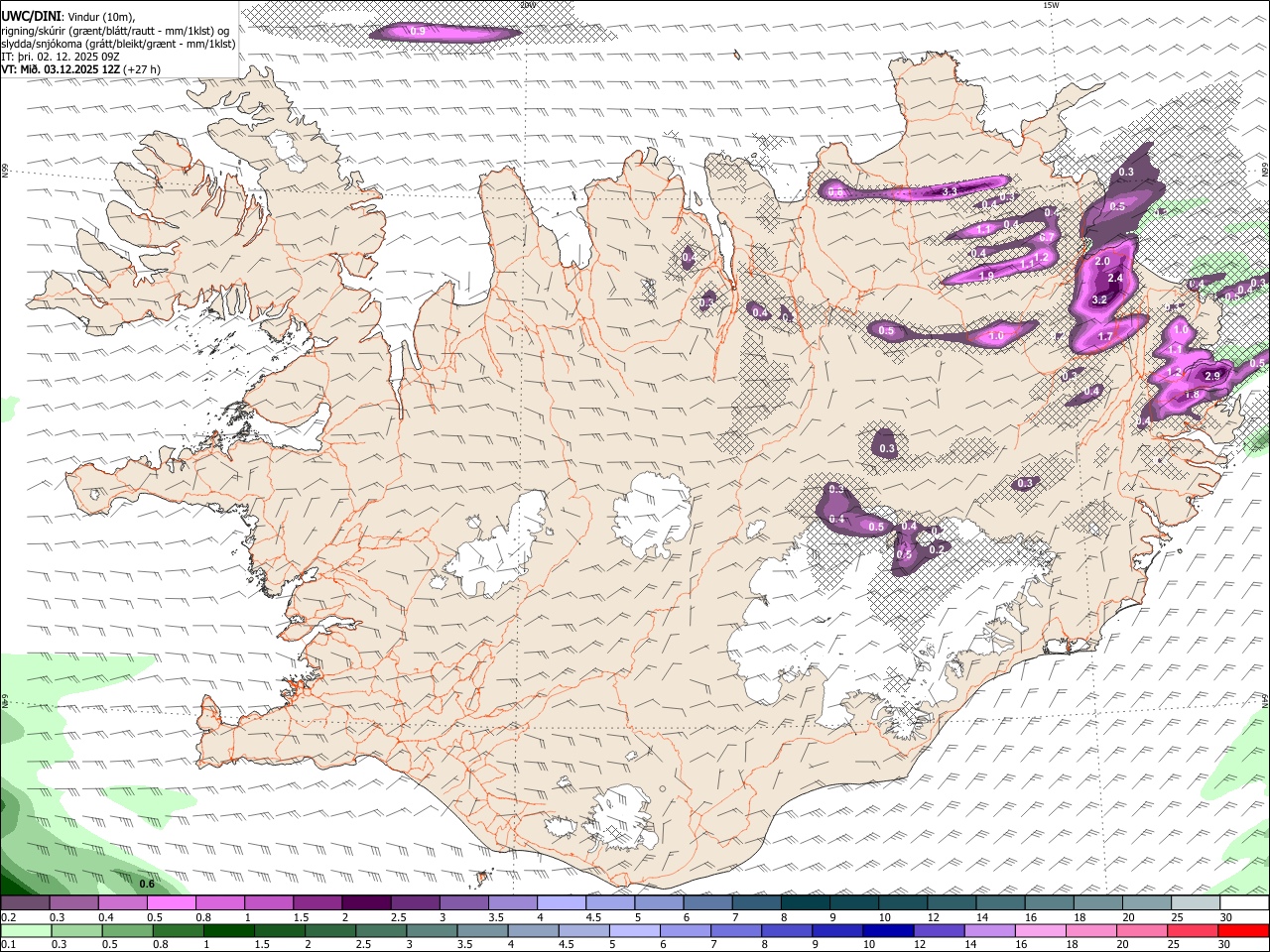Select the darkest green swatch labeled 1 in lower legend
Image resolution: width=1270 pixels, height=952 pixels.
(228, 930)
